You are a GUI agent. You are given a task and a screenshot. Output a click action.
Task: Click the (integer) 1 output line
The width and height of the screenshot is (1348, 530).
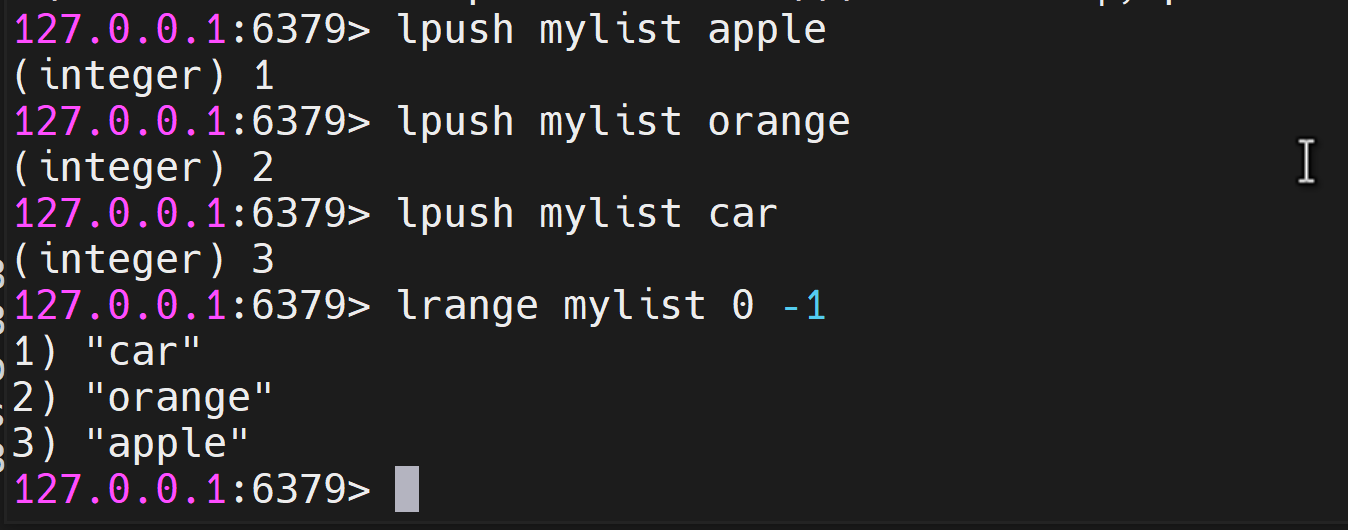(144, 76)
